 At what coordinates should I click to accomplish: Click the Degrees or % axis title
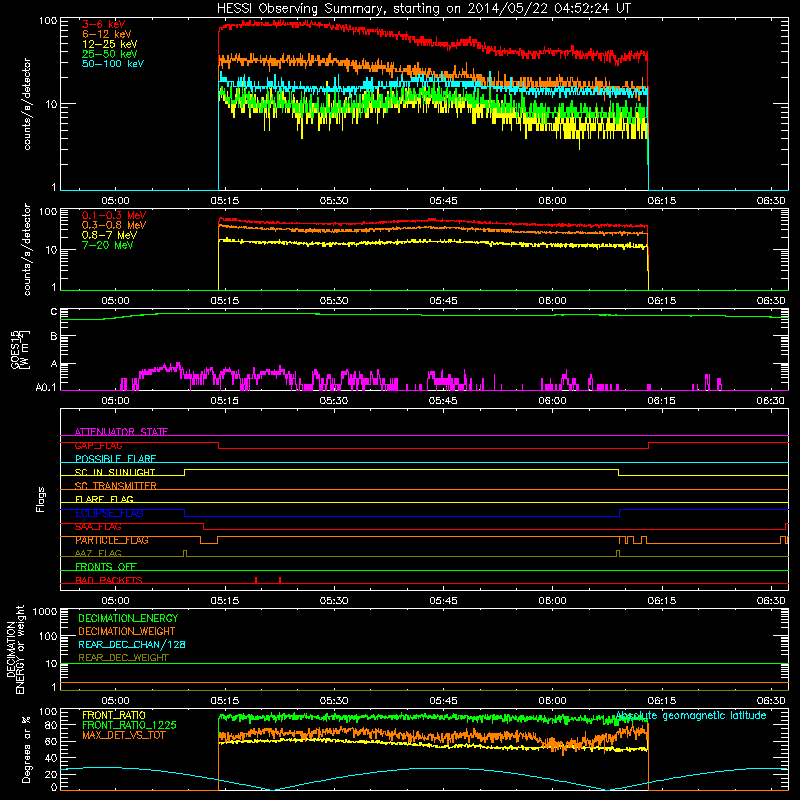pos(26,749)
